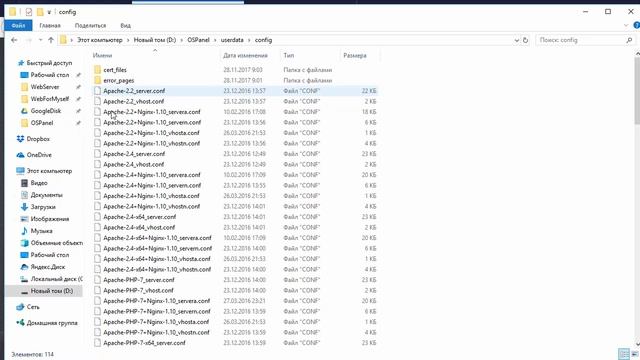The image size is (640, 360).
Task: Open the Поделиться ribbon tab
Action: (x=90, y=25)
